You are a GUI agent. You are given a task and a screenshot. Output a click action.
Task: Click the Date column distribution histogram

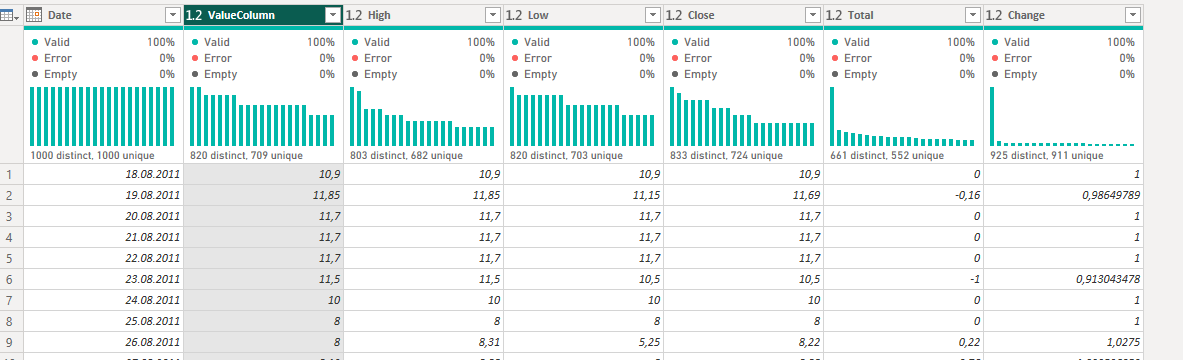click(103, 116)
